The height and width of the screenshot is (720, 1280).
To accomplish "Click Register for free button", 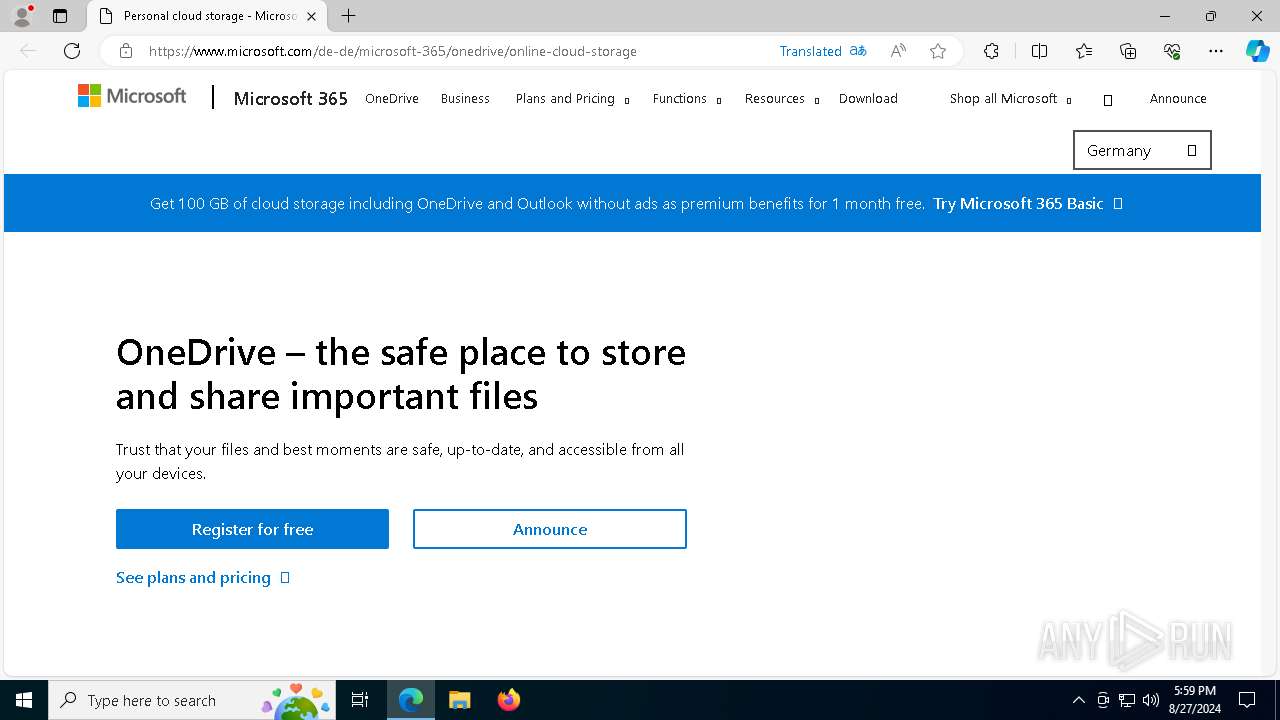I will coord(252,529).
